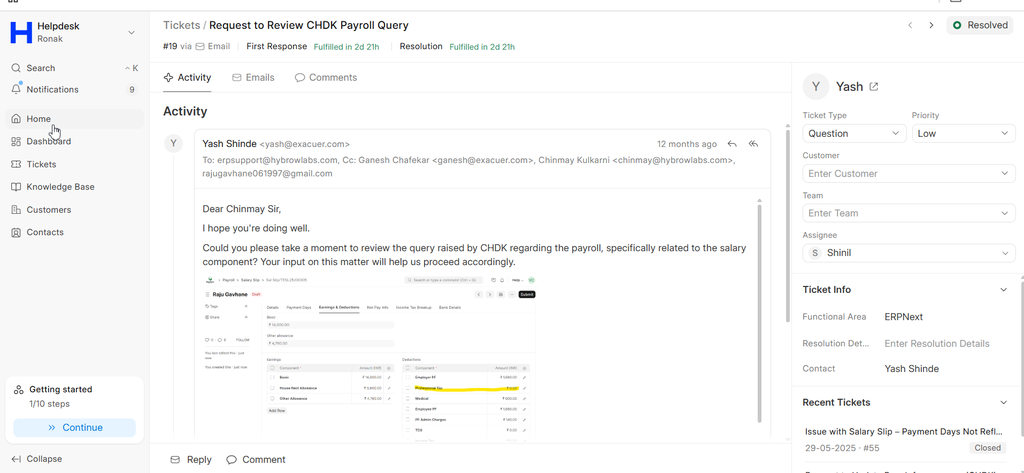Screen dimensions: 1024x473
Task: Open the Priority dropdown
Action: point(963,133)
